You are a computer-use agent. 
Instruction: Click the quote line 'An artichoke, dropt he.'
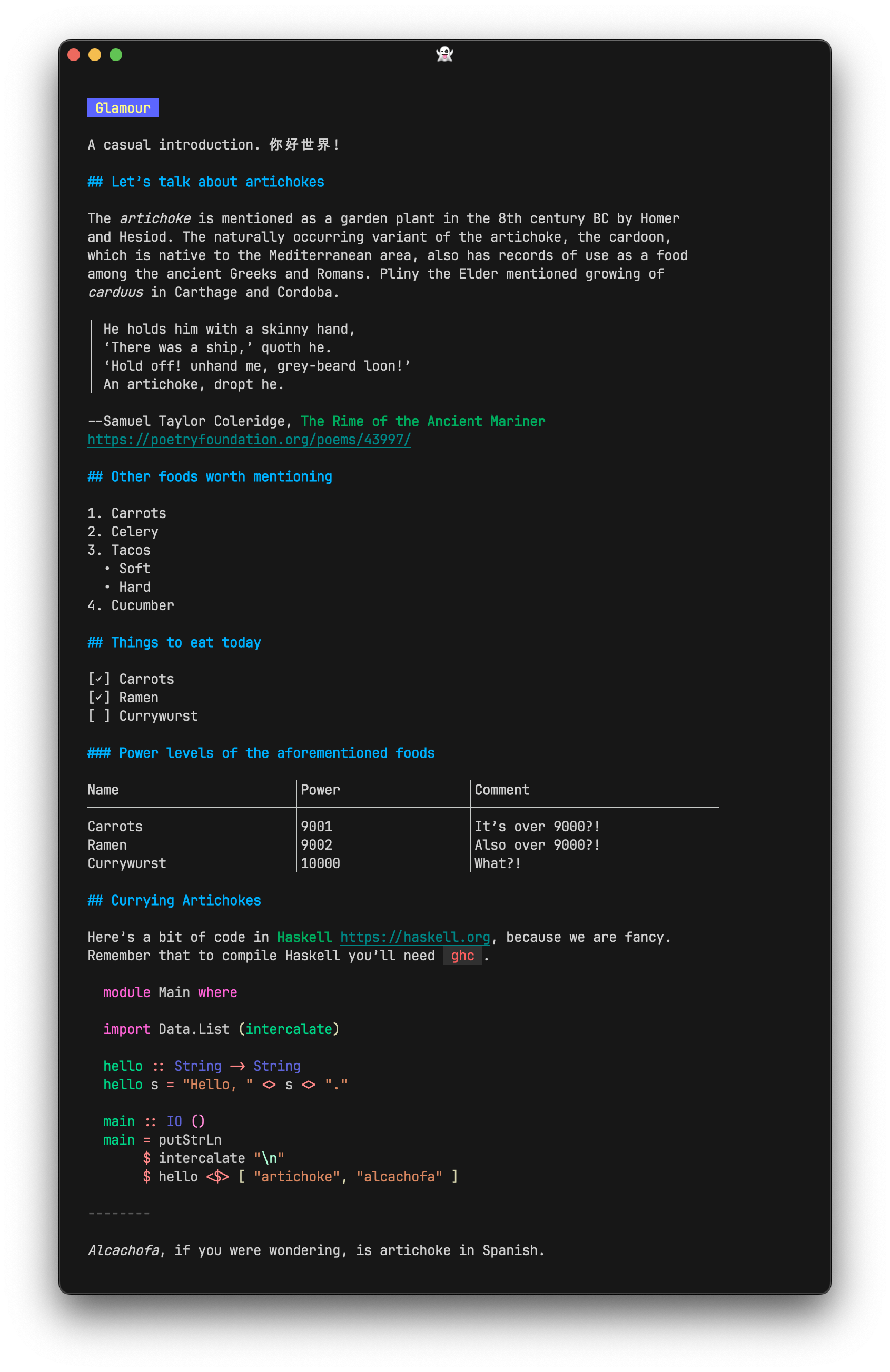pyautogui.click(x=194, y=384)
